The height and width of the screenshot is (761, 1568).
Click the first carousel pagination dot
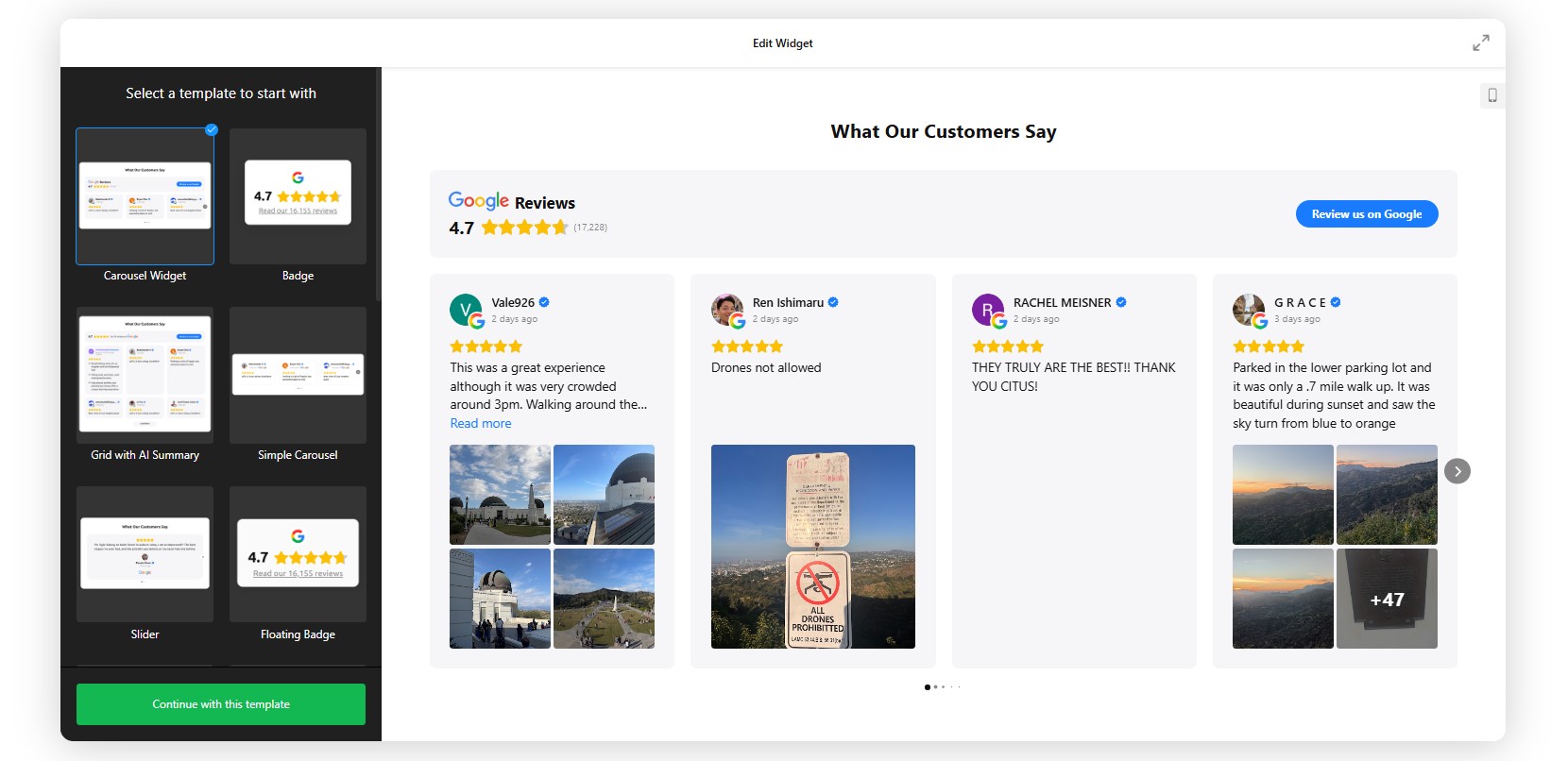(x=927, y=687)
